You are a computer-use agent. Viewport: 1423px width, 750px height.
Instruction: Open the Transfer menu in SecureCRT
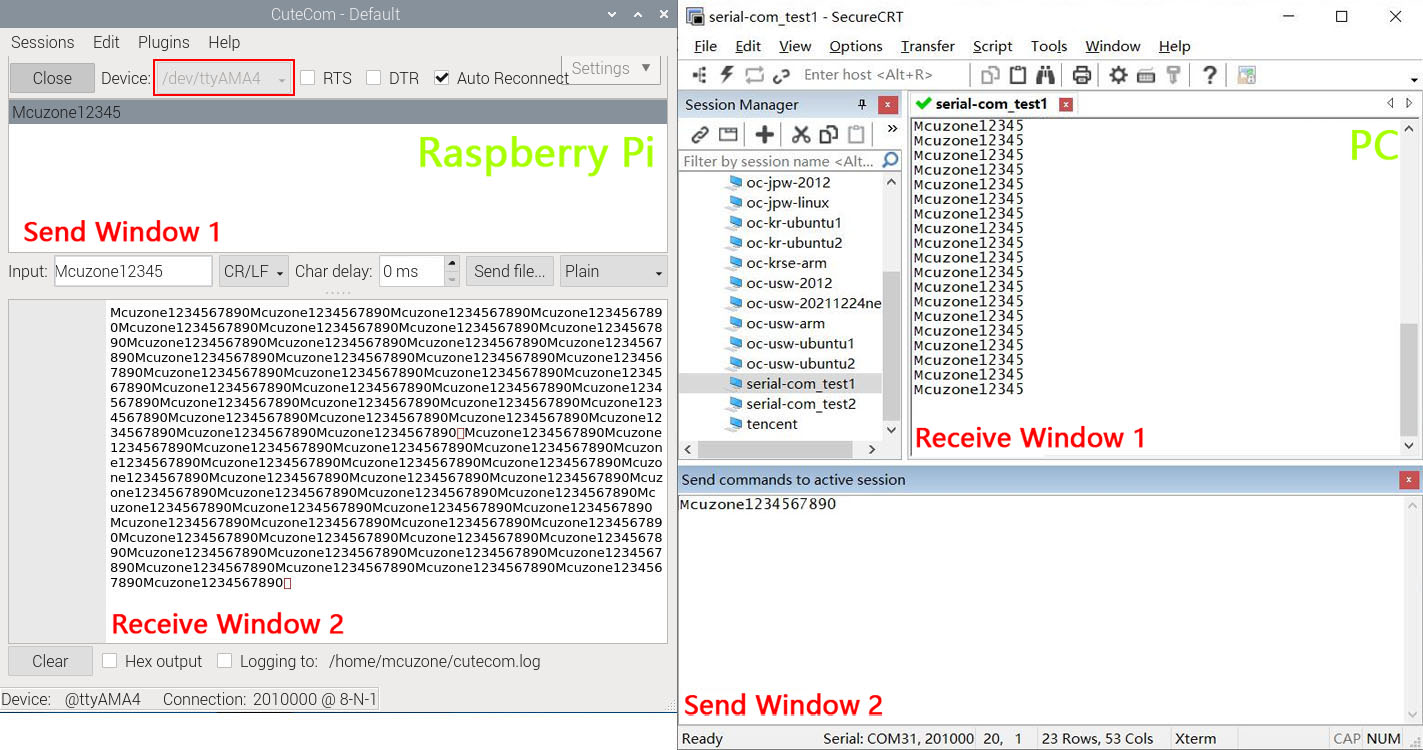927,46
